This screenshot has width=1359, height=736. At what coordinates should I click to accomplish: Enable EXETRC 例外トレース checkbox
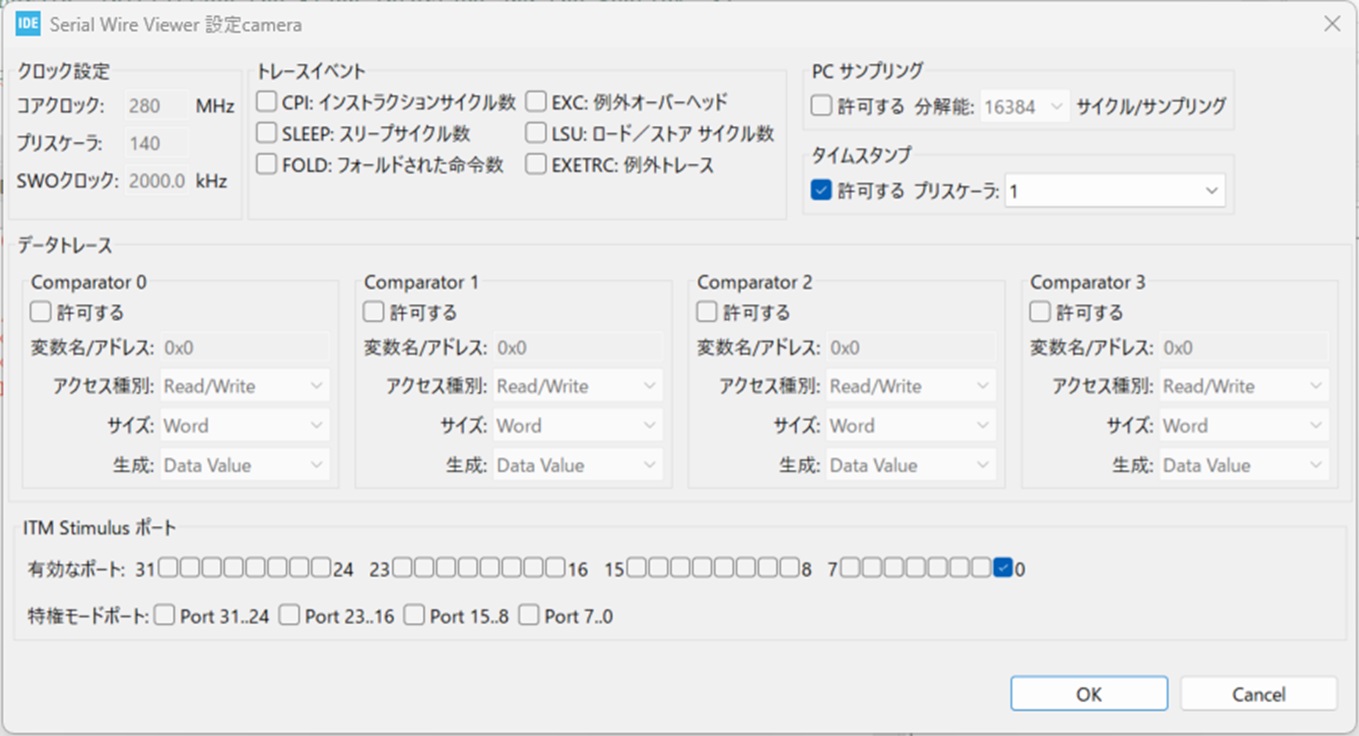[536, 165]
